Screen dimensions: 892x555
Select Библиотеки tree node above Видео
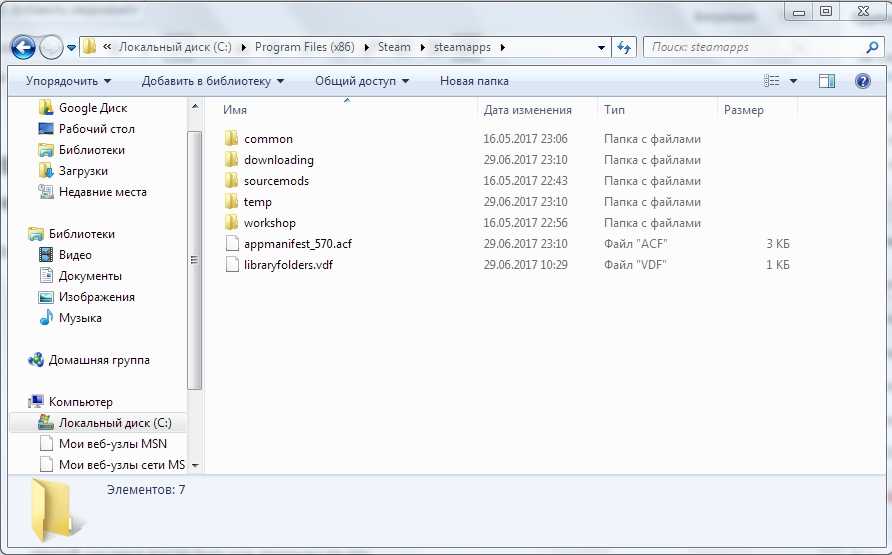pos(81,234)
